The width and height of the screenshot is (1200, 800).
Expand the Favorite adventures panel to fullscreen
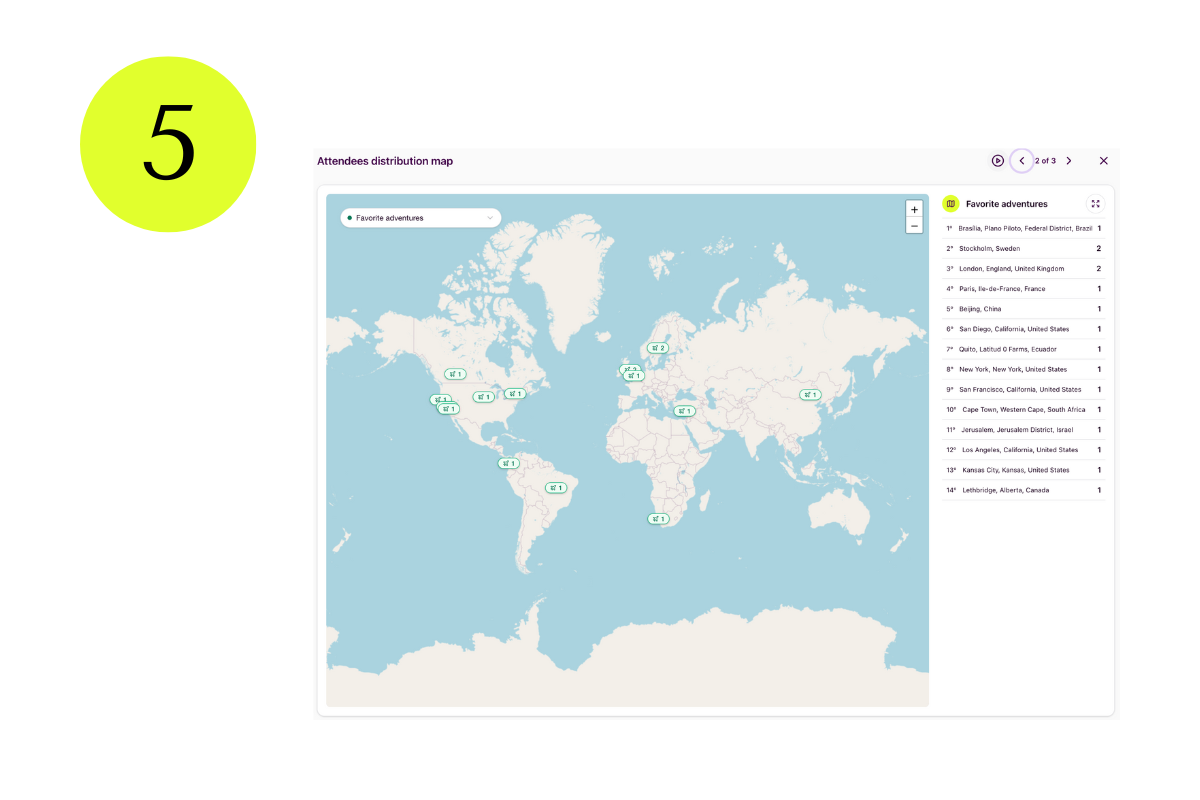pos(1096,204)
